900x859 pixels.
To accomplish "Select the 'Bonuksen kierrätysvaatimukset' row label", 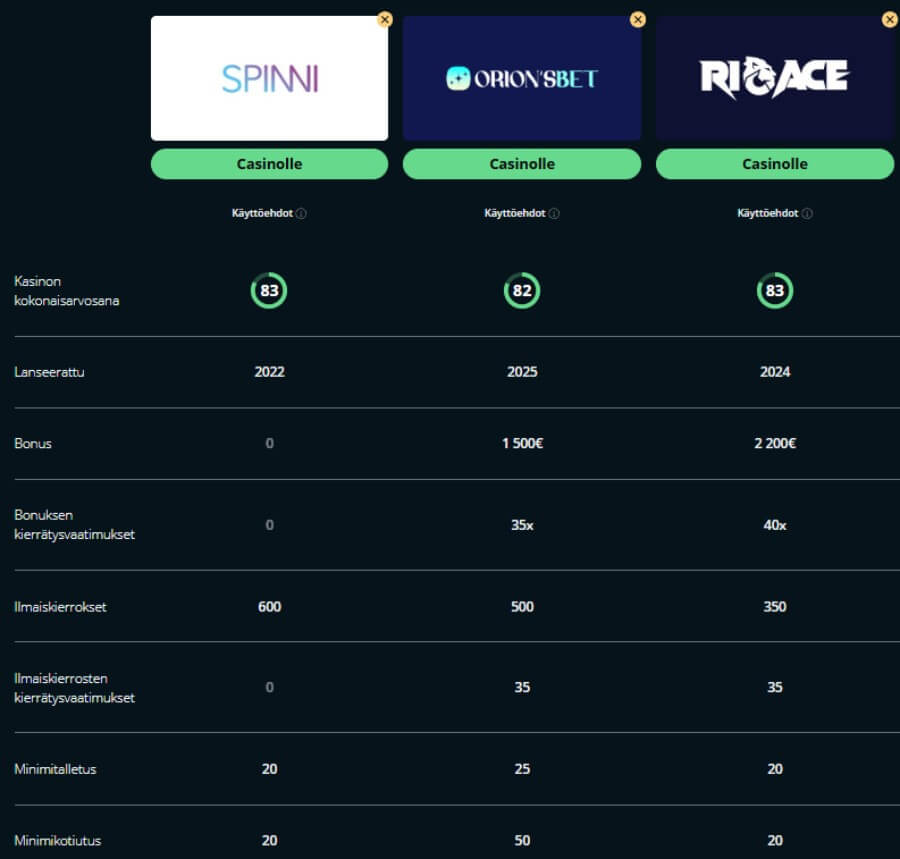I will [75, 524].
